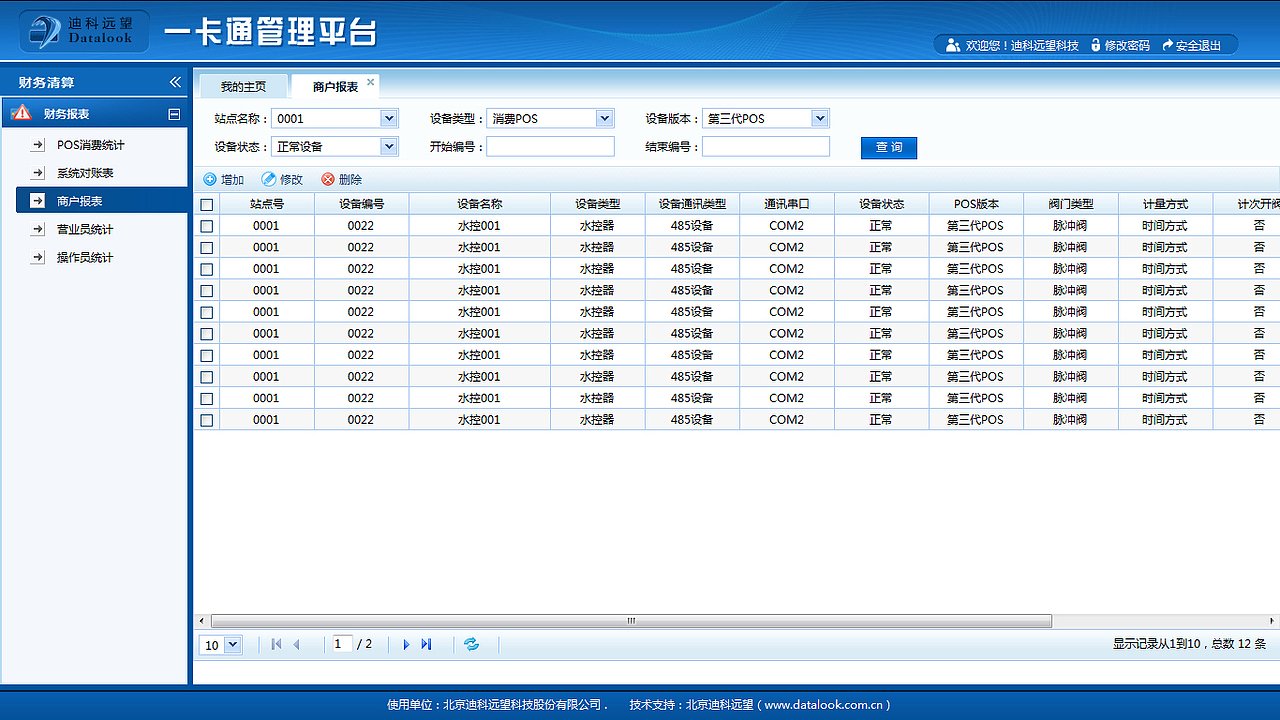1280x720 pixels.
Task: Refresh the table with the pager refresh icon
Action: [x=472, y=645]
